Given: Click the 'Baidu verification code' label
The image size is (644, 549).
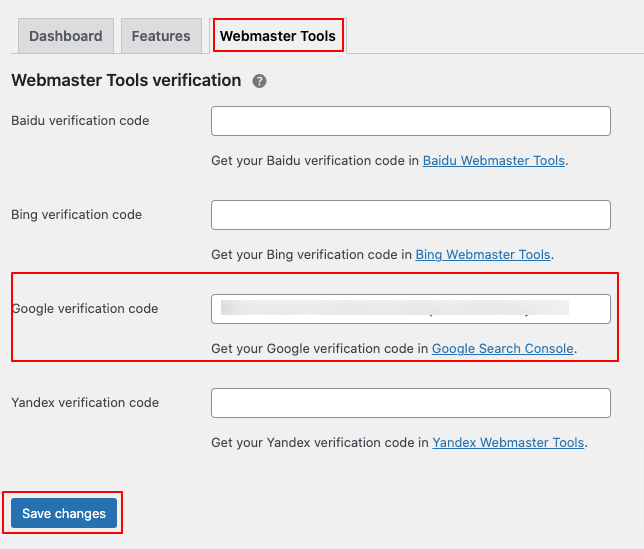Looking at the screenshot, I should tap(80, 121).
